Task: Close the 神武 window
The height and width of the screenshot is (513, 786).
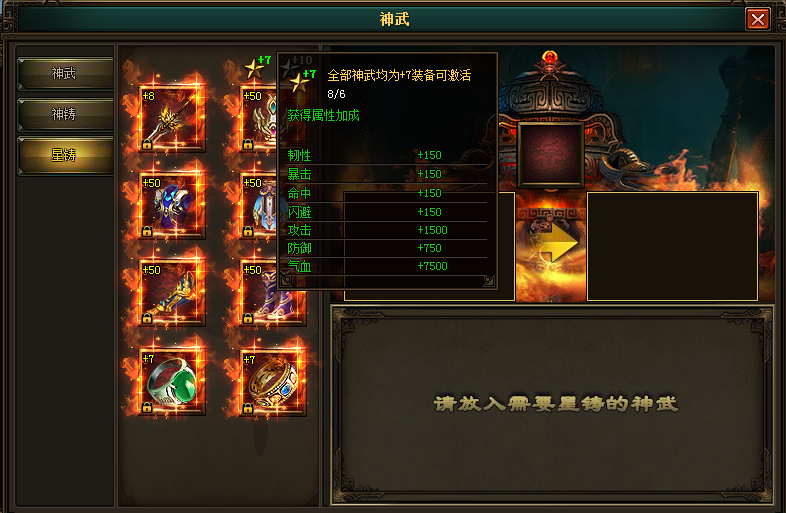Action: (x=758, y=20)
